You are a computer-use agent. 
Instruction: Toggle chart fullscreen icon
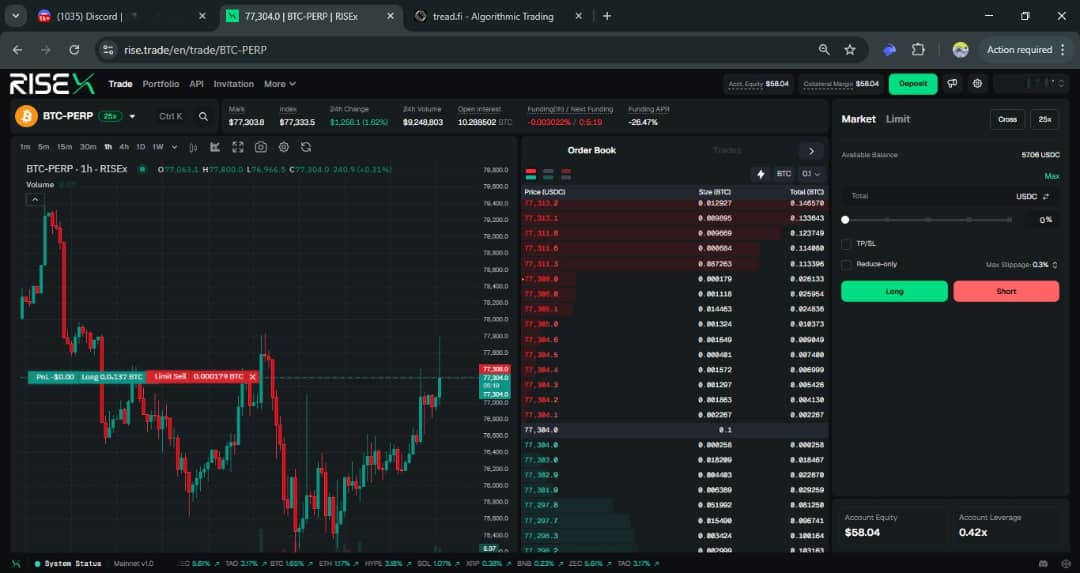pos(238,147)
